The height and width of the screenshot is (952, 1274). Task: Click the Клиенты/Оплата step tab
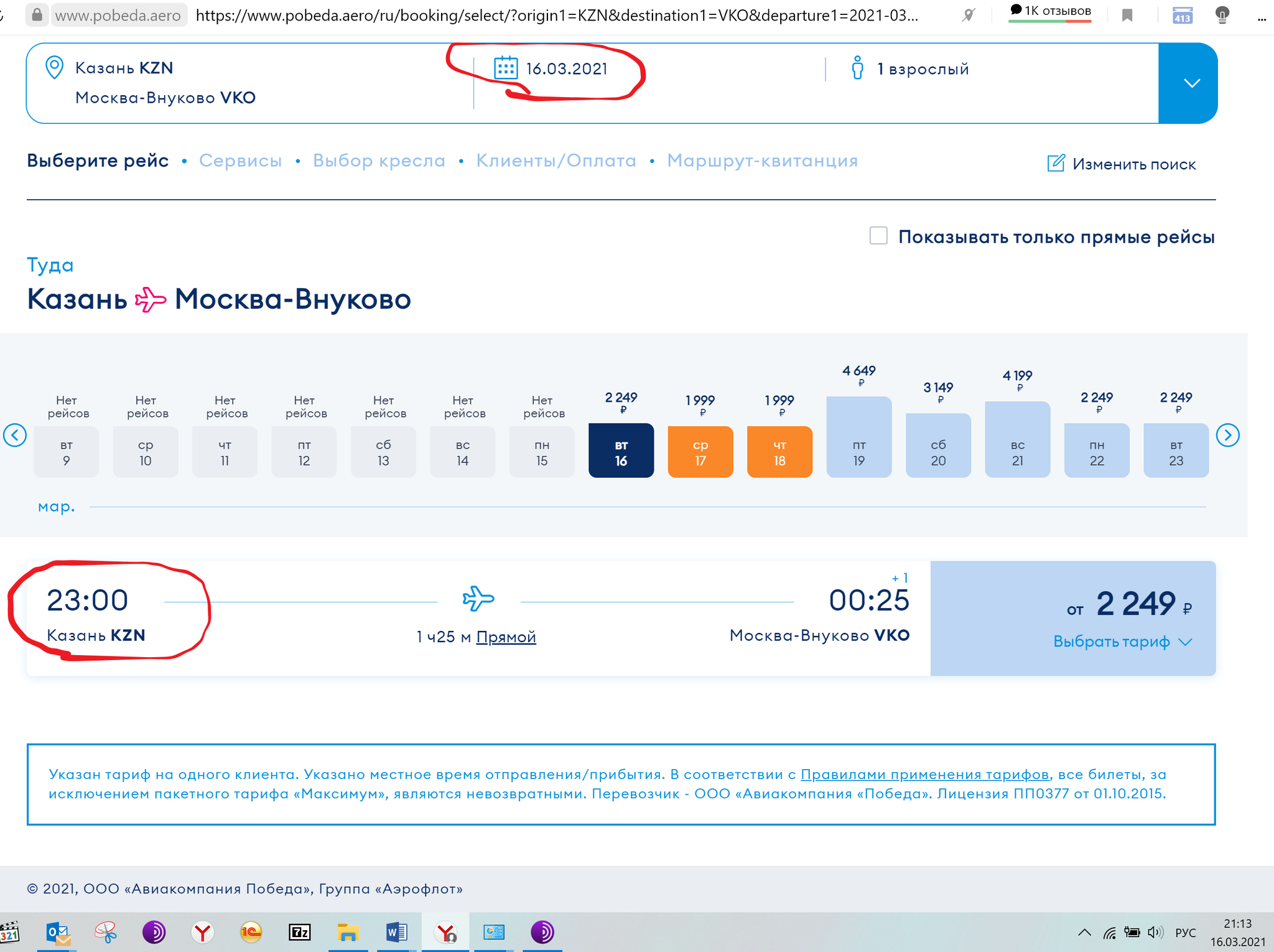pos(556,161)
